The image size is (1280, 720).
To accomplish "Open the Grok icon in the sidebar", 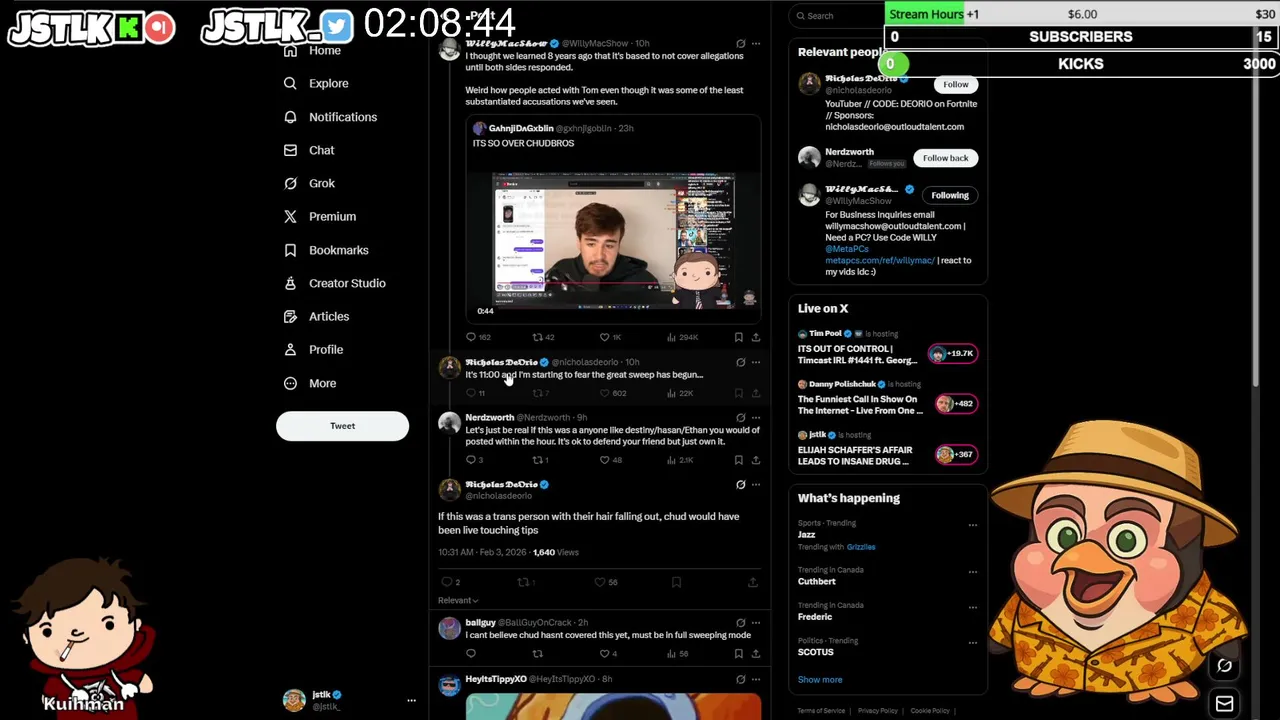I will tap(290, 183).
